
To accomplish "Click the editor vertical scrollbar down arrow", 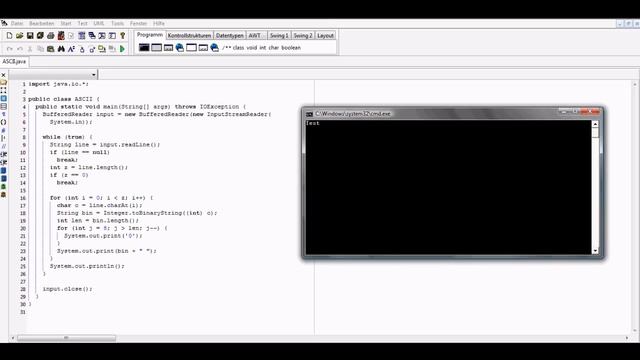I will point(635,331).
